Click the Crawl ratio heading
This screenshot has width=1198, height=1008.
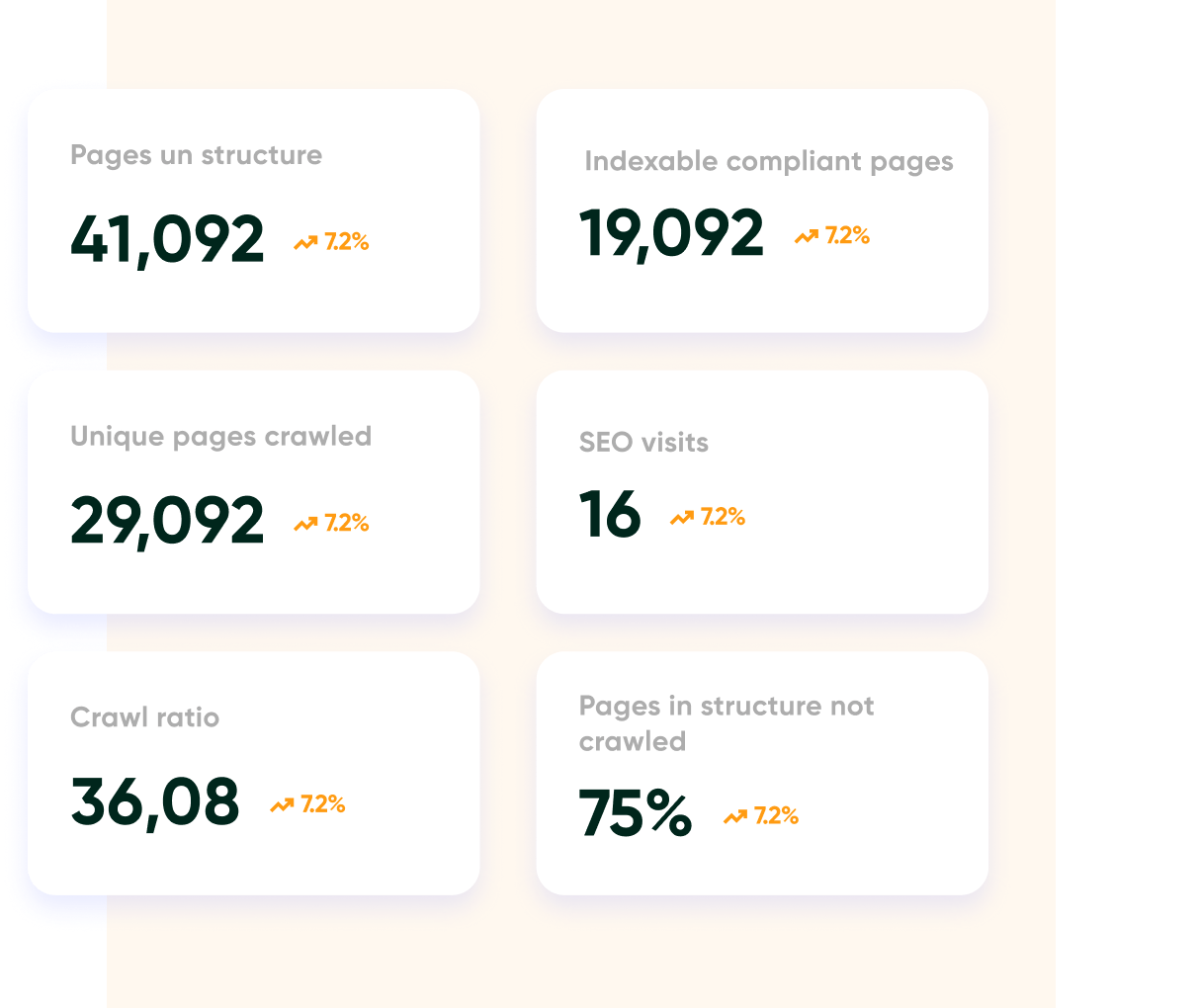point(144,717)
